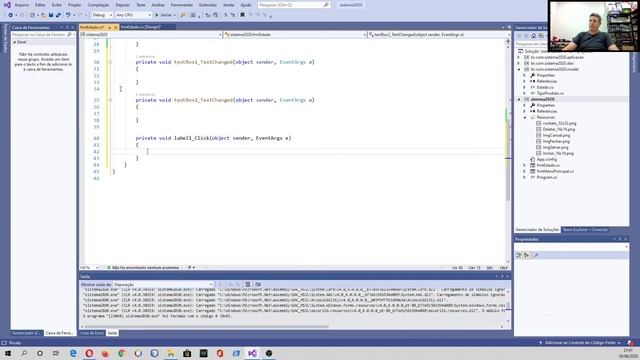Switch to the frmEstado.cs [Design] tab
The image size is (640, 360).
pos(141,27)
